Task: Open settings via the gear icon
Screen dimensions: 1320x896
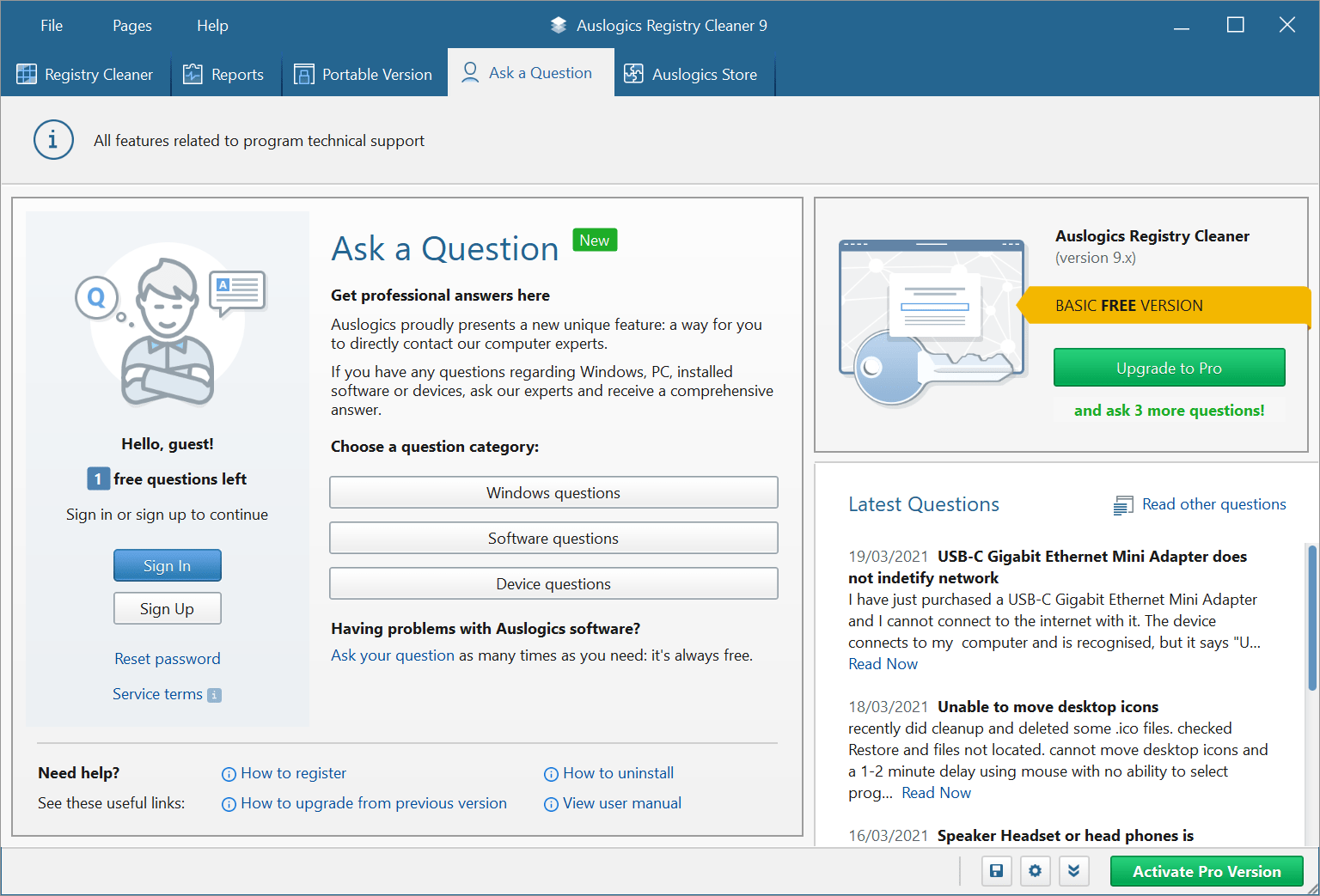Action: click(x=1035, y=871)
